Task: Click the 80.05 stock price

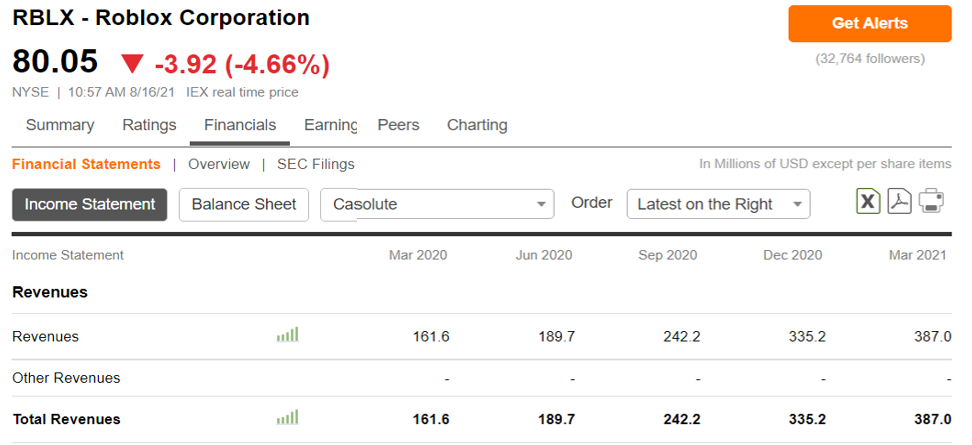Action: coord(55,61)
